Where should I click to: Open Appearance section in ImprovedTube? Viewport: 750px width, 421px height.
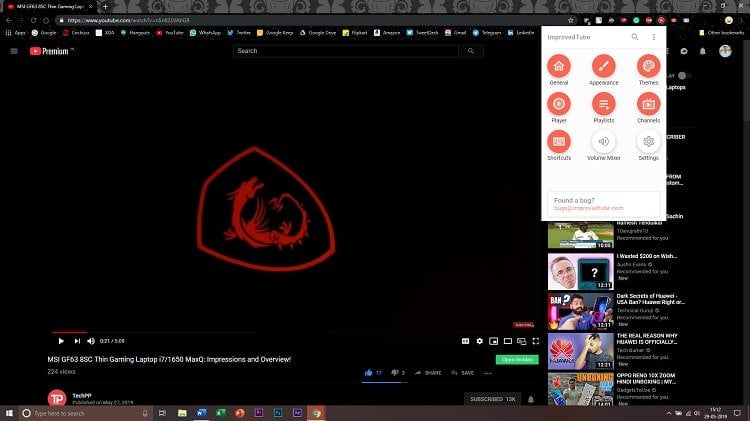[604, 66]
